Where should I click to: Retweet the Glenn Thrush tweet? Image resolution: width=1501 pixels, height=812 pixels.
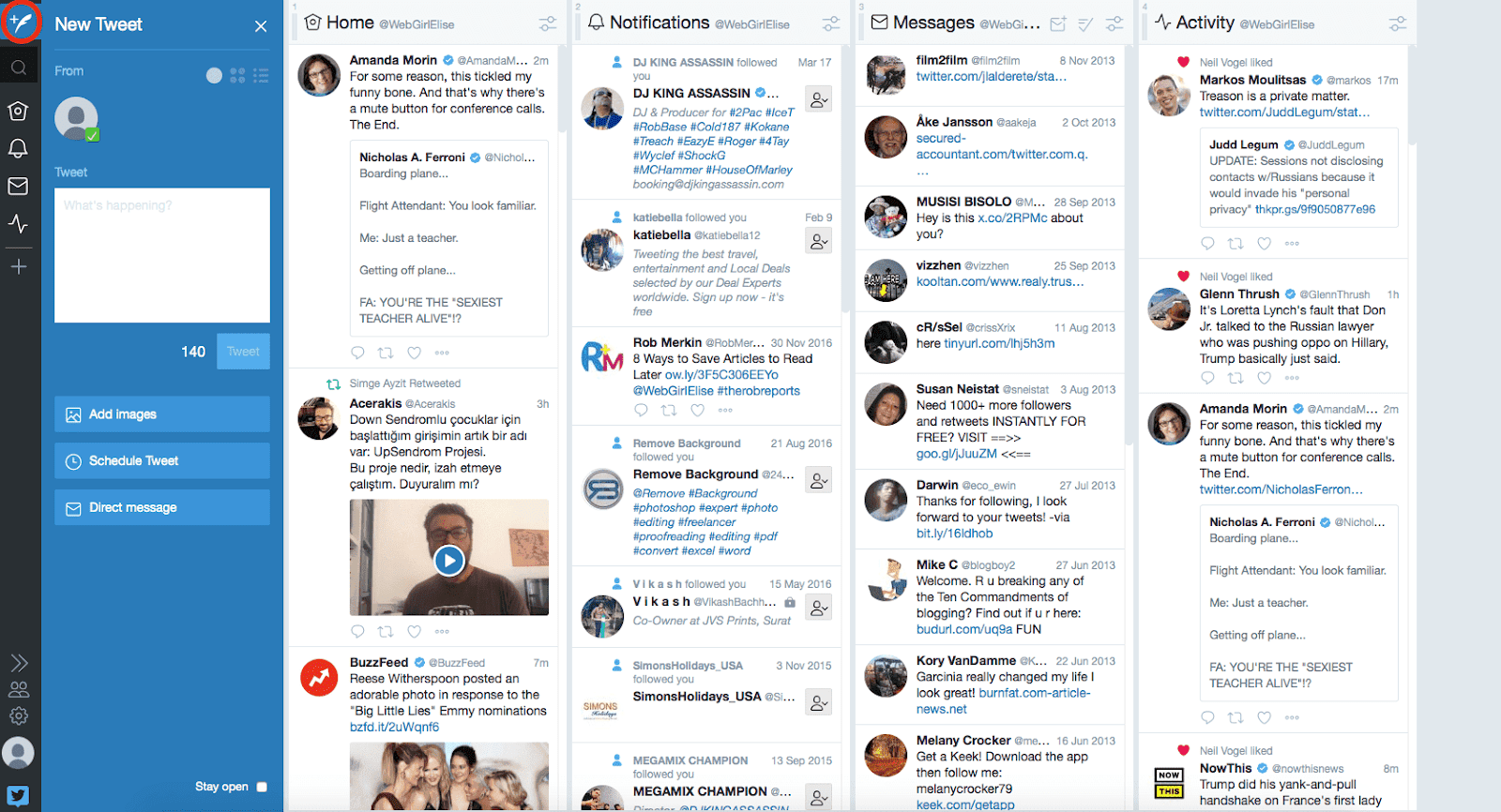tap(1236, 378)
